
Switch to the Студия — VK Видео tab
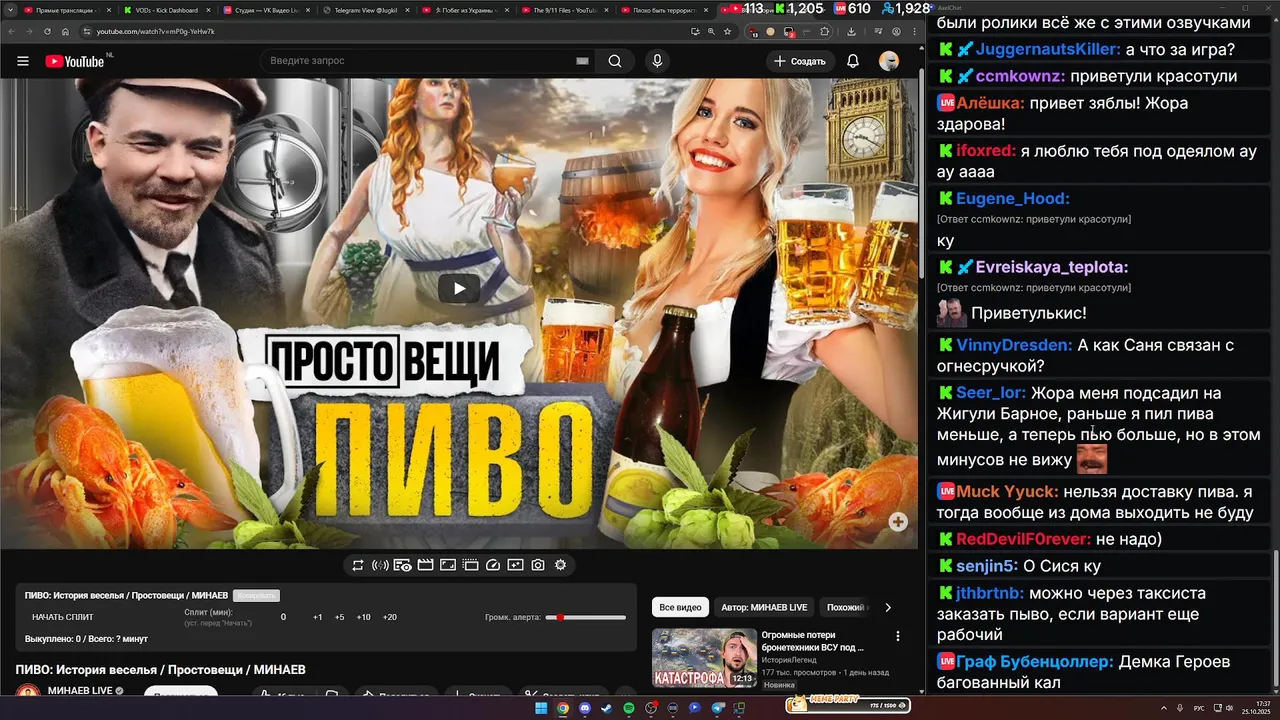click(266, 10)
